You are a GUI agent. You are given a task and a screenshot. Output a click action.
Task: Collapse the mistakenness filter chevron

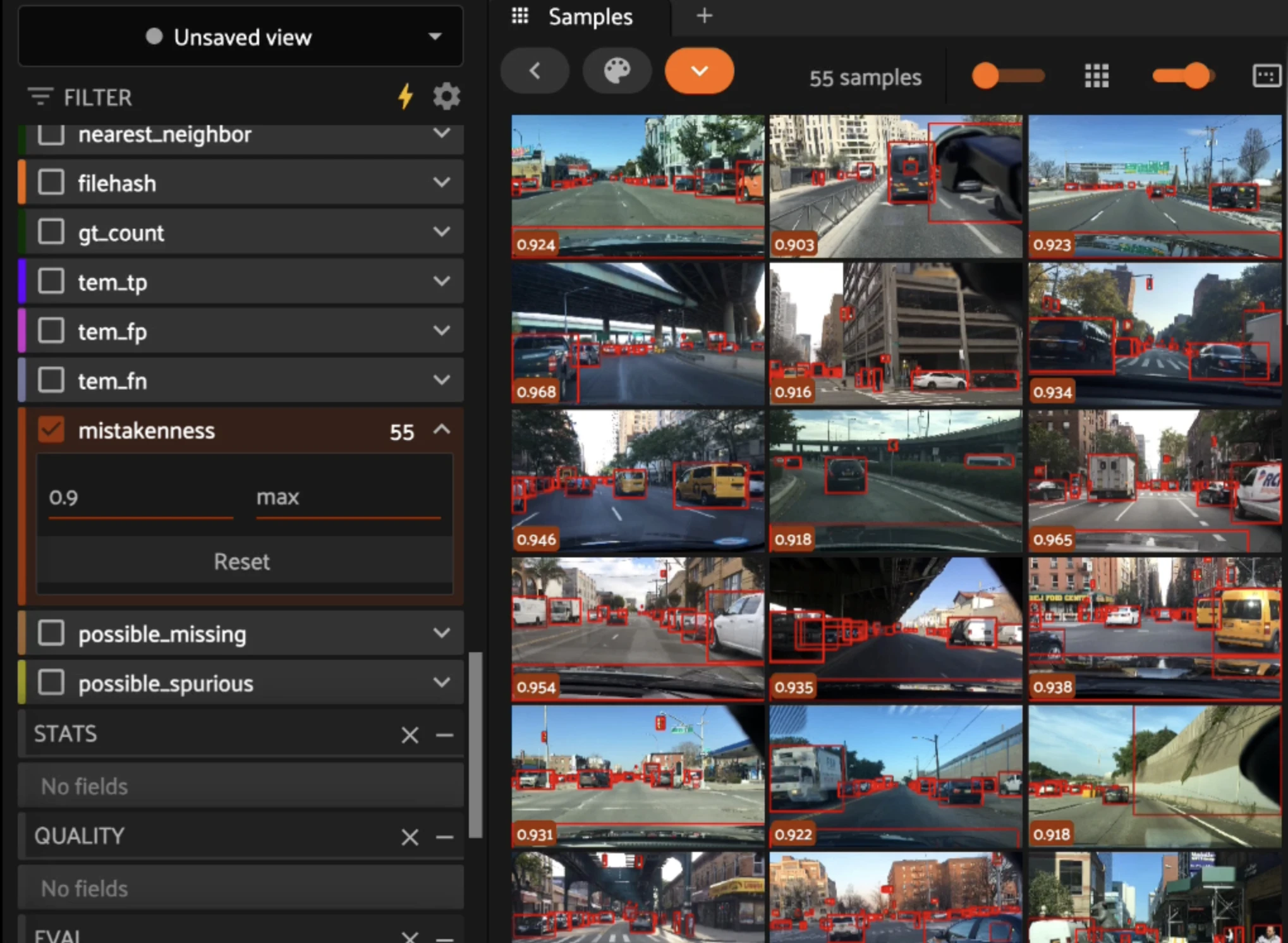point(442,430)
